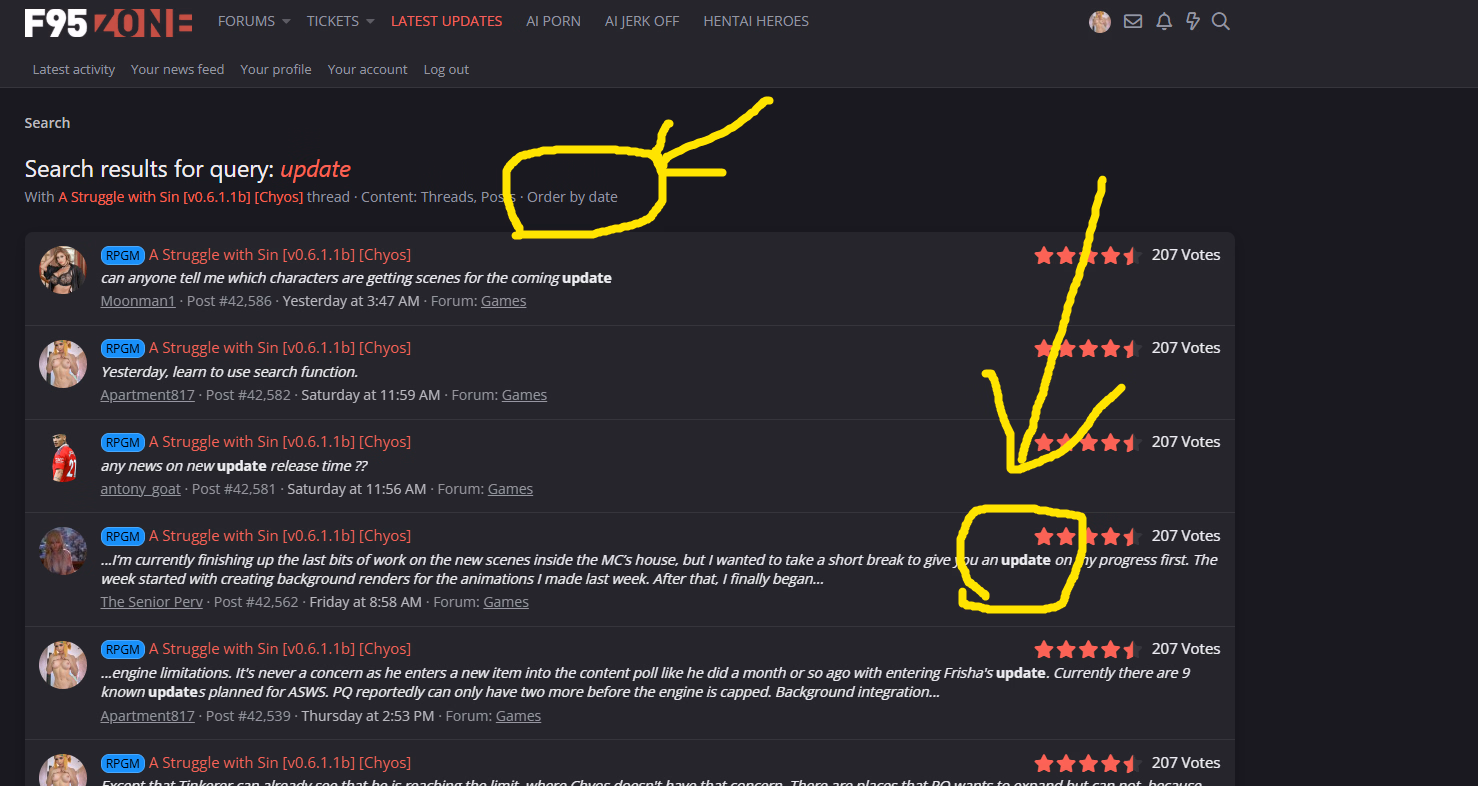Viewport: 1478px width, 786px height.
Task: Open search with the magnifier icon
Action: point(1220,21)
